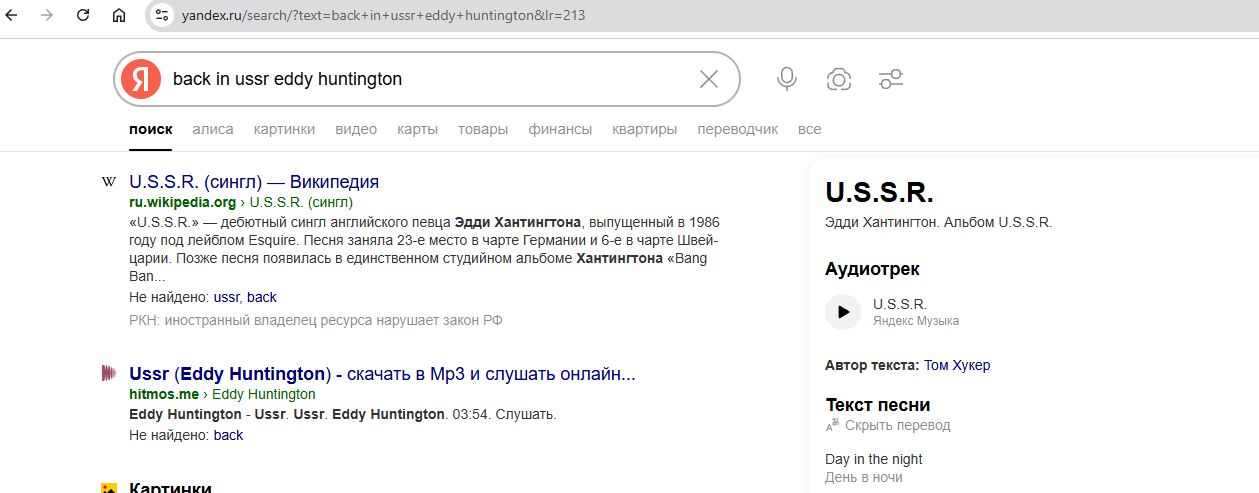Switch to the переводчик tab
Viewport: 1259px width, 493px height.
click(x=738, y=129)
